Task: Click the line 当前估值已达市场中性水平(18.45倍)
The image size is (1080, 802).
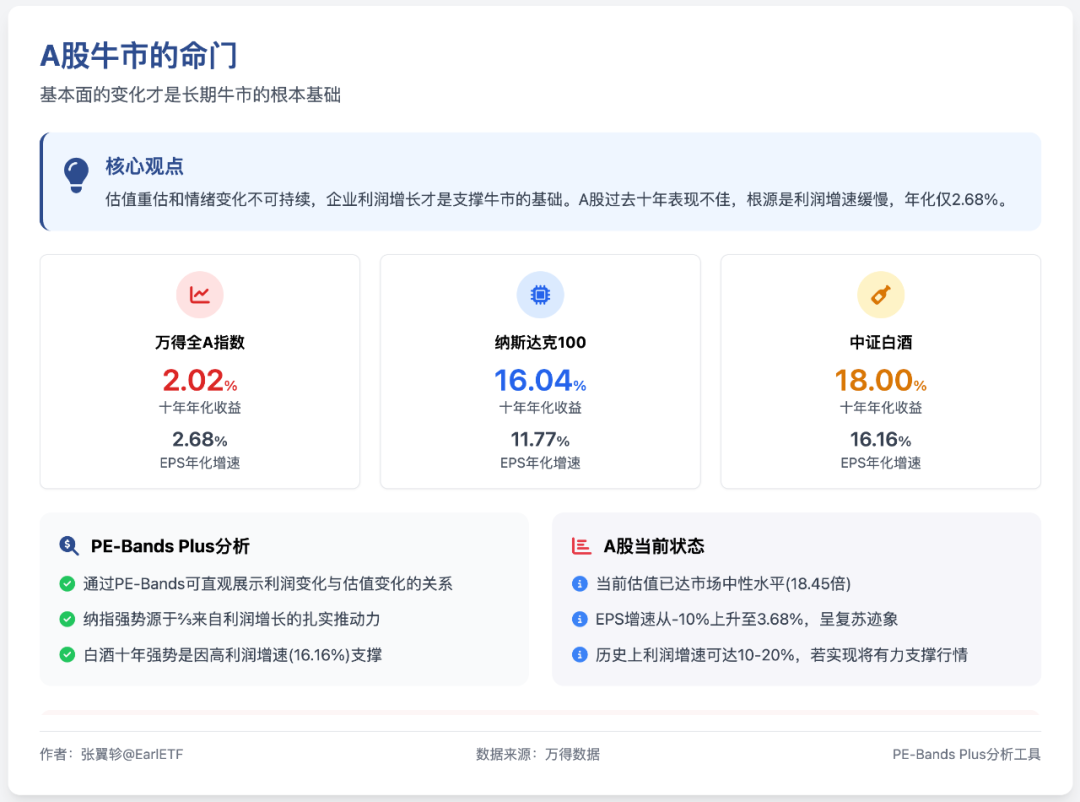Action: tap(723, 584)
